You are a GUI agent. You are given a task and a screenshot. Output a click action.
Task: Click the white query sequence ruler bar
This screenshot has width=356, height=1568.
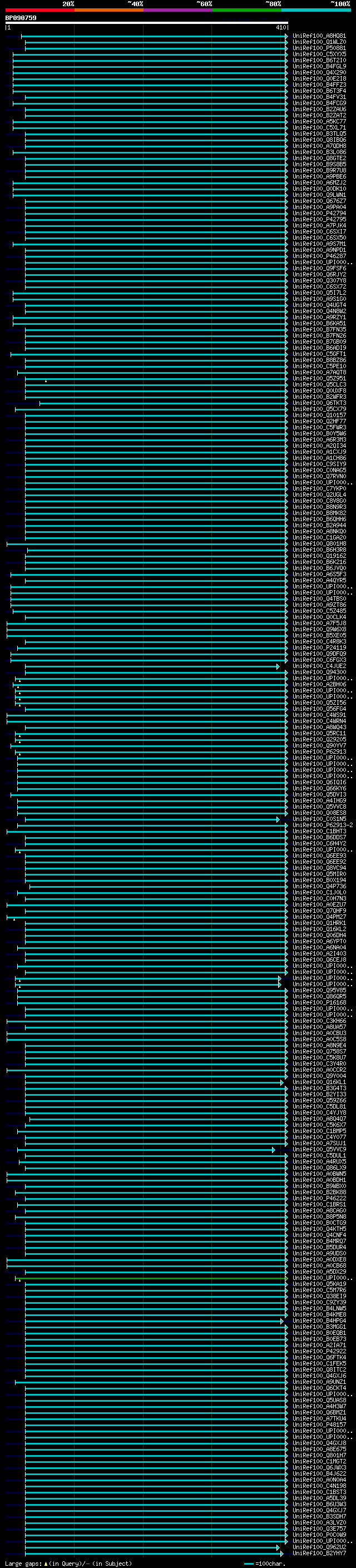pyautogui.click(x=147, y=22)
